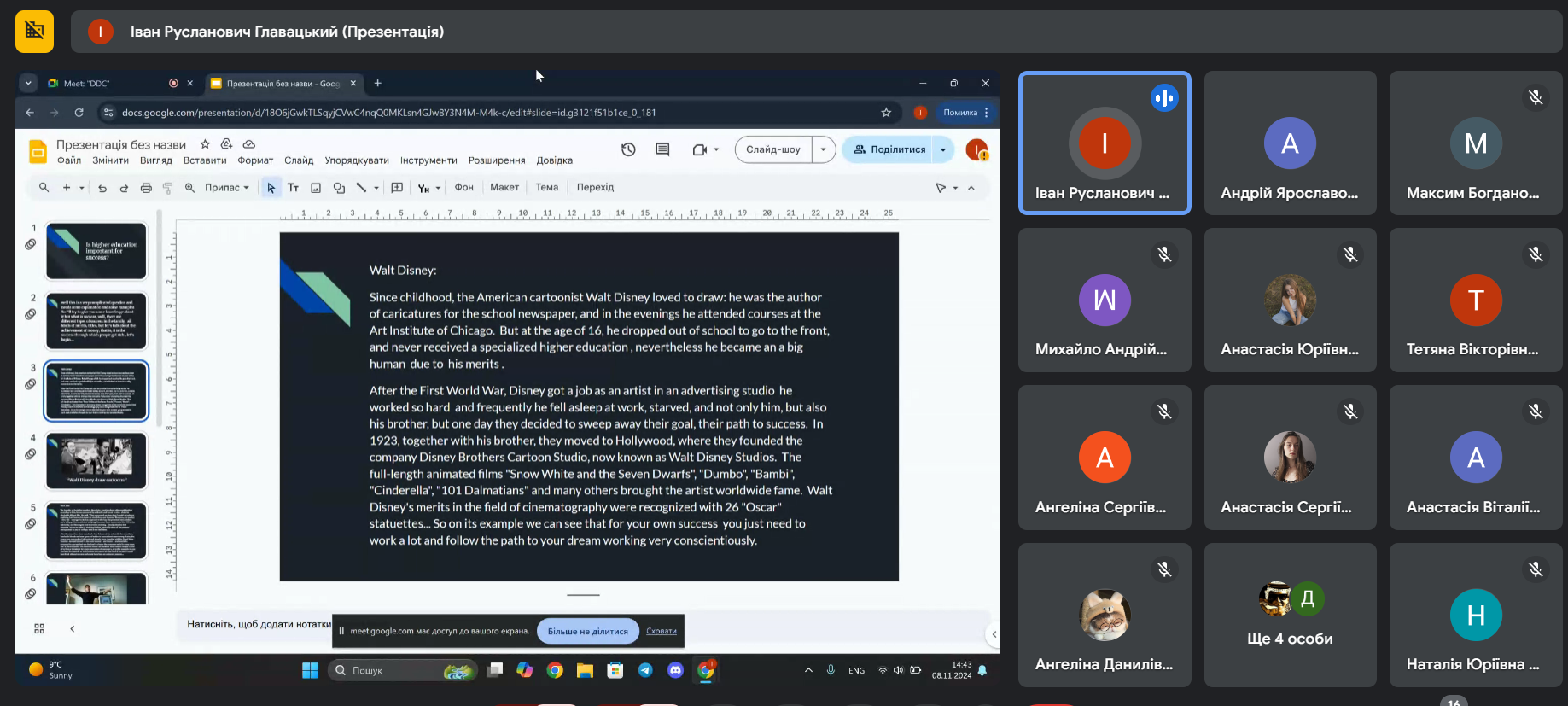Click the video call camera icon in Slides
Viewport: 1568px width, 706px height.
pyautogui.click(x=700, y=149)
